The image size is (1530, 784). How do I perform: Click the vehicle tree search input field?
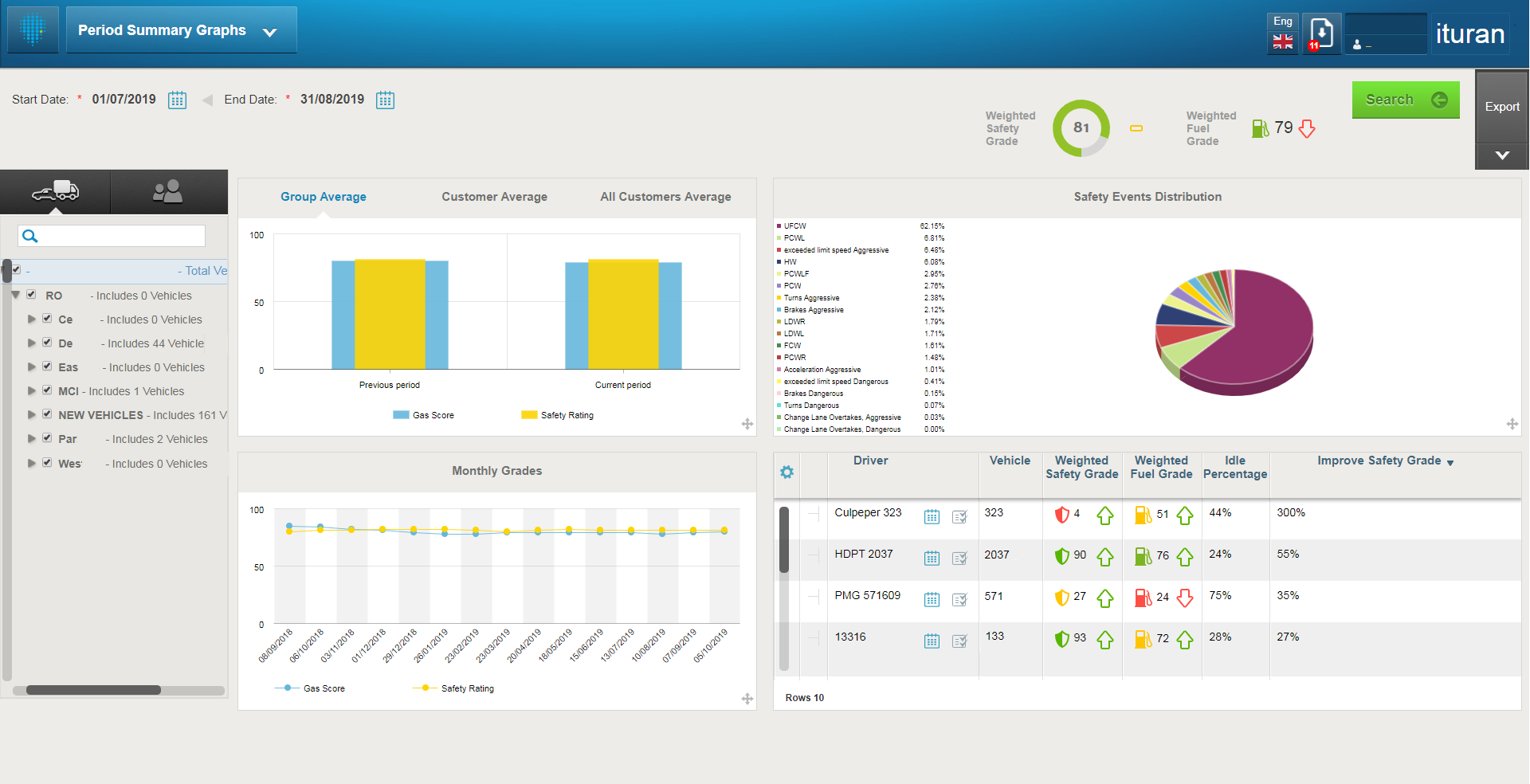click(112, 236)
